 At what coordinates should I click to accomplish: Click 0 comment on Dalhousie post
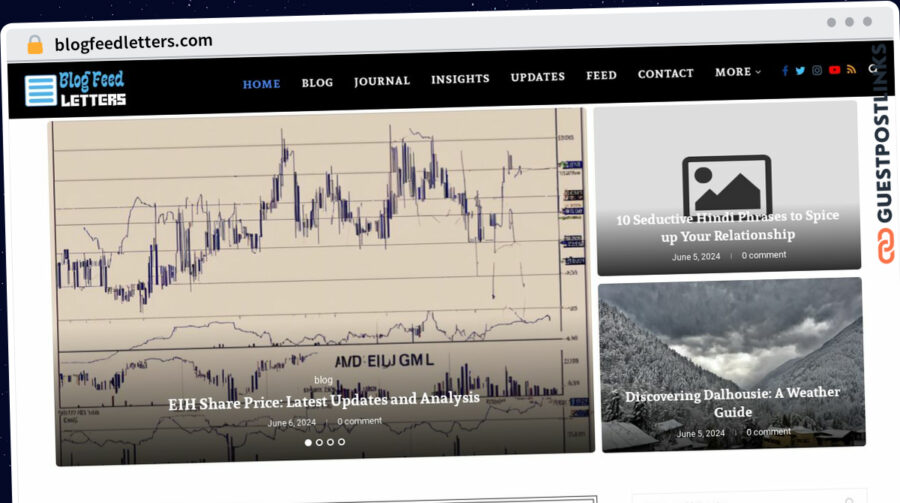(x=769, y=432)
